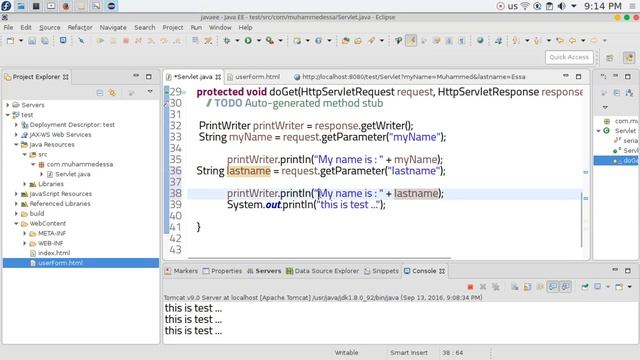Viewport: 640px width, 360px height.
Task: Click the Fedora menu icon in panel
Action: point(6,6)
